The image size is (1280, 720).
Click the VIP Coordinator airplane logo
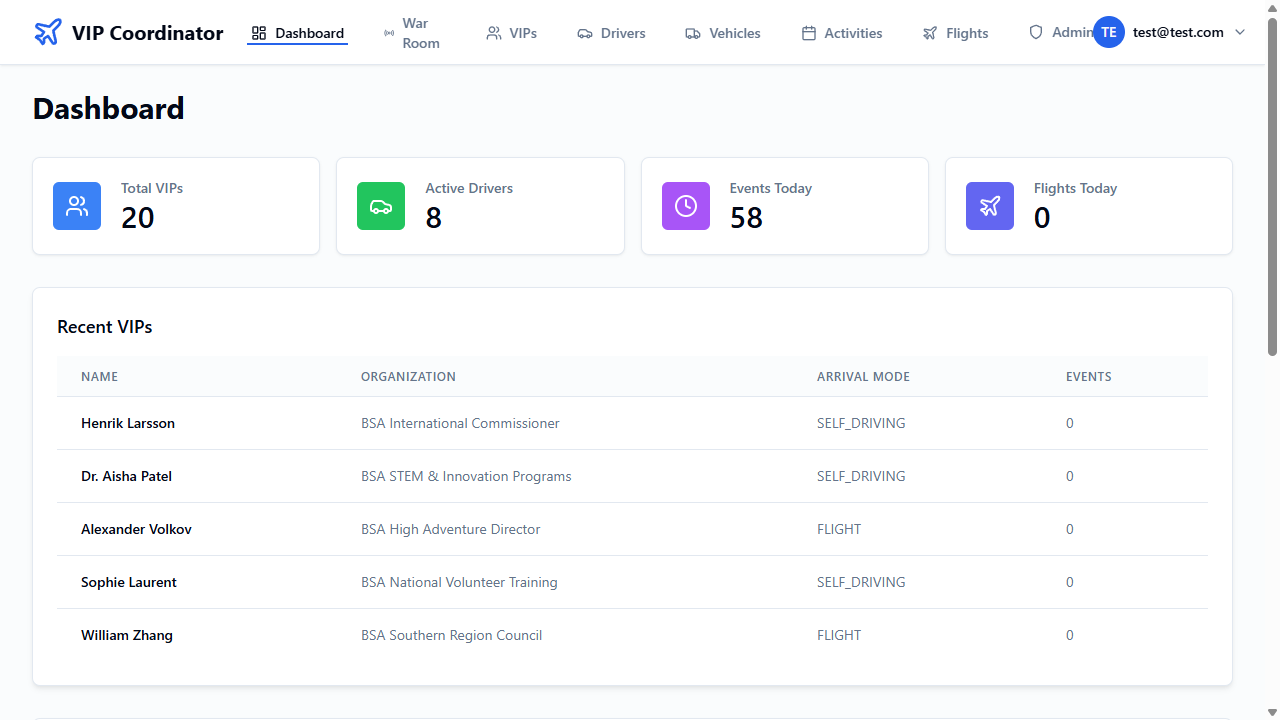(47, 33)
